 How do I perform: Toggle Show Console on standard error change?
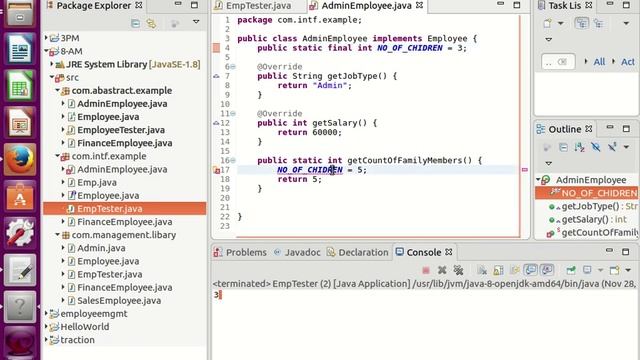(547, 270)
